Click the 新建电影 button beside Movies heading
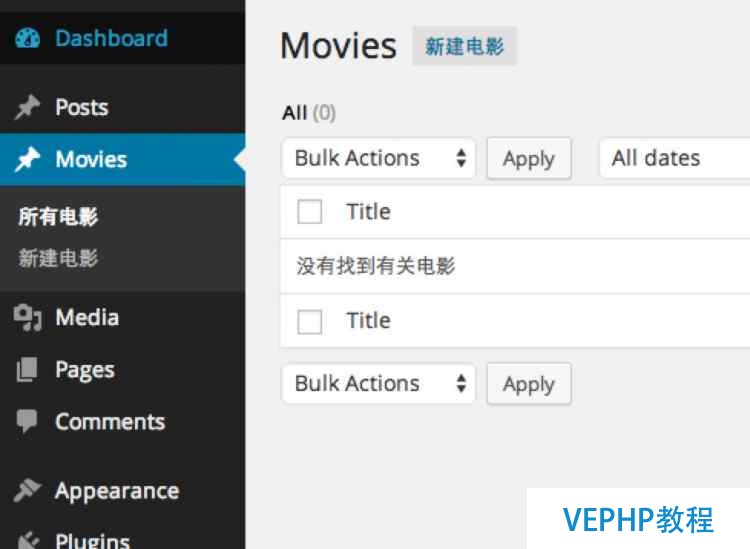 [x=464, y=46]
